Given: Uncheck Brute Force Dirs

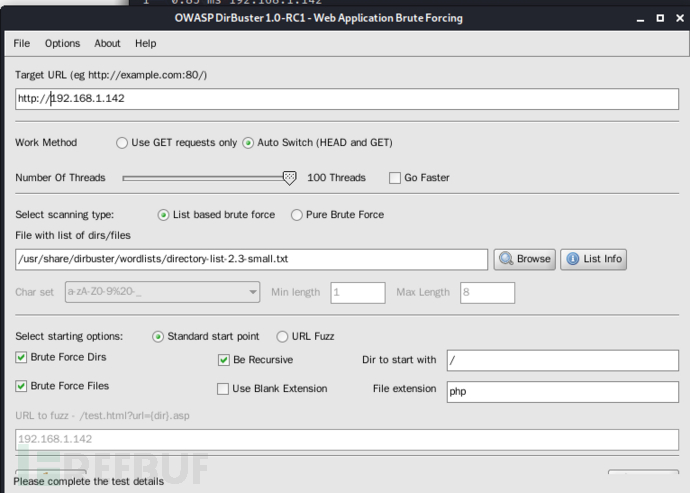Looking at the screenshot, I should (x=21, y=358).
